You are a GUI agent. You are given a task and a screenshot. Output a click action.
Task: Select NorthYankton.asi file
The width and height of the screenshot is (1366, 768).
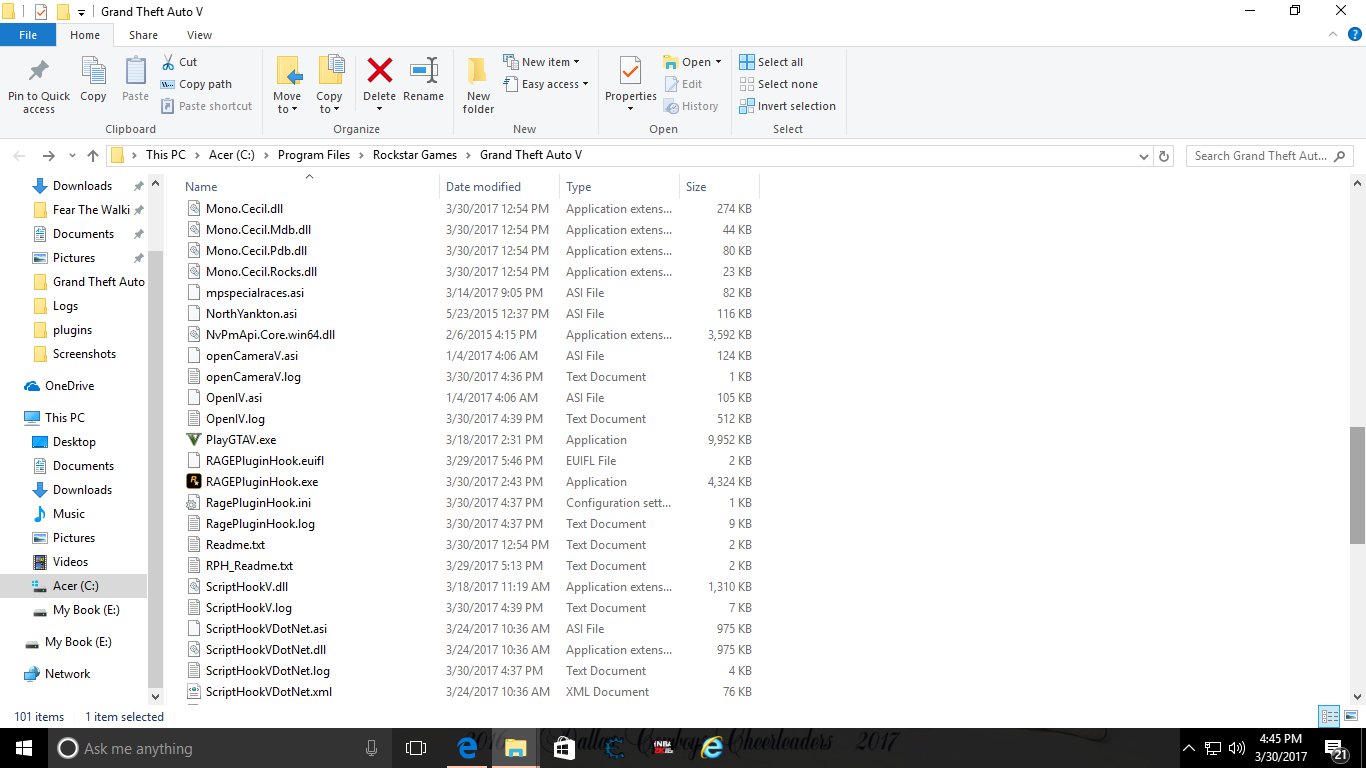point(251,314)
